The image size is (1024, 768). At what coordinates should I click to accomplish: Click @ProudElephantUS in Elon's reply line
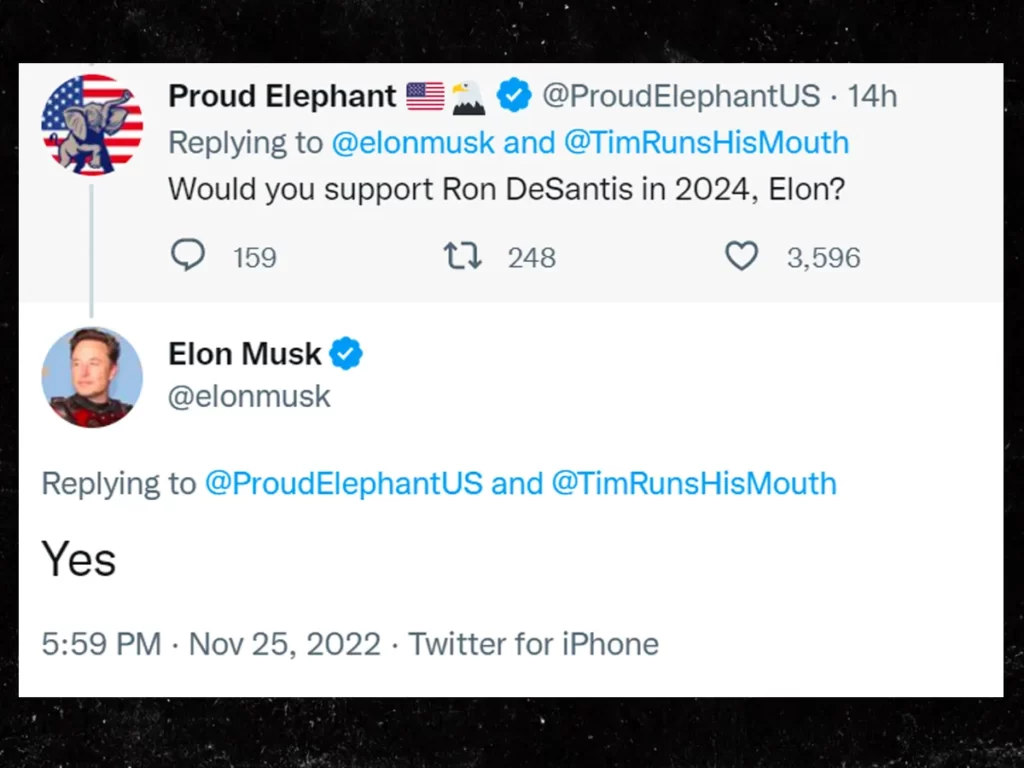click(343, 484)
